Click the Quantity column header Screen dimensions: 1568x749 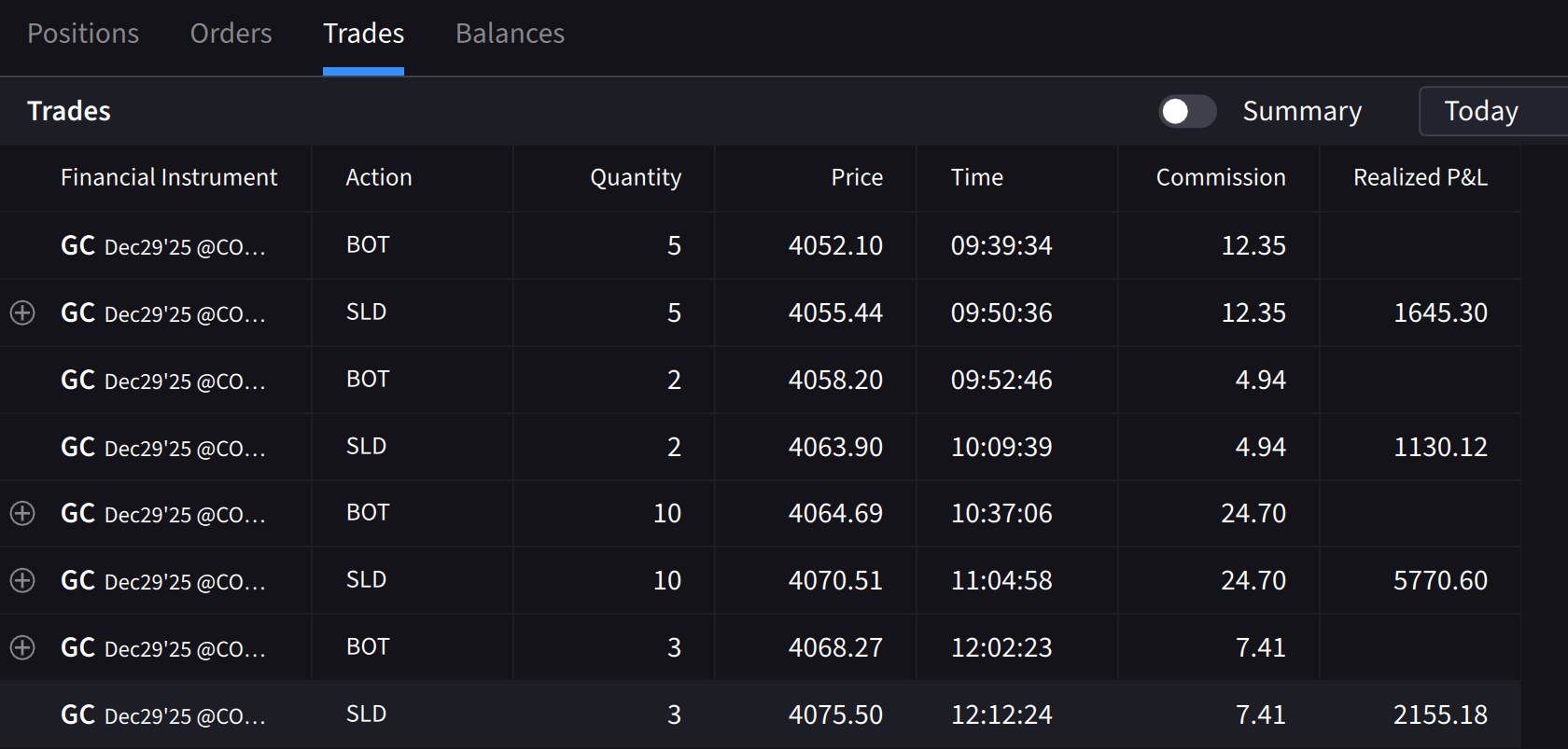tap(635, 177)
